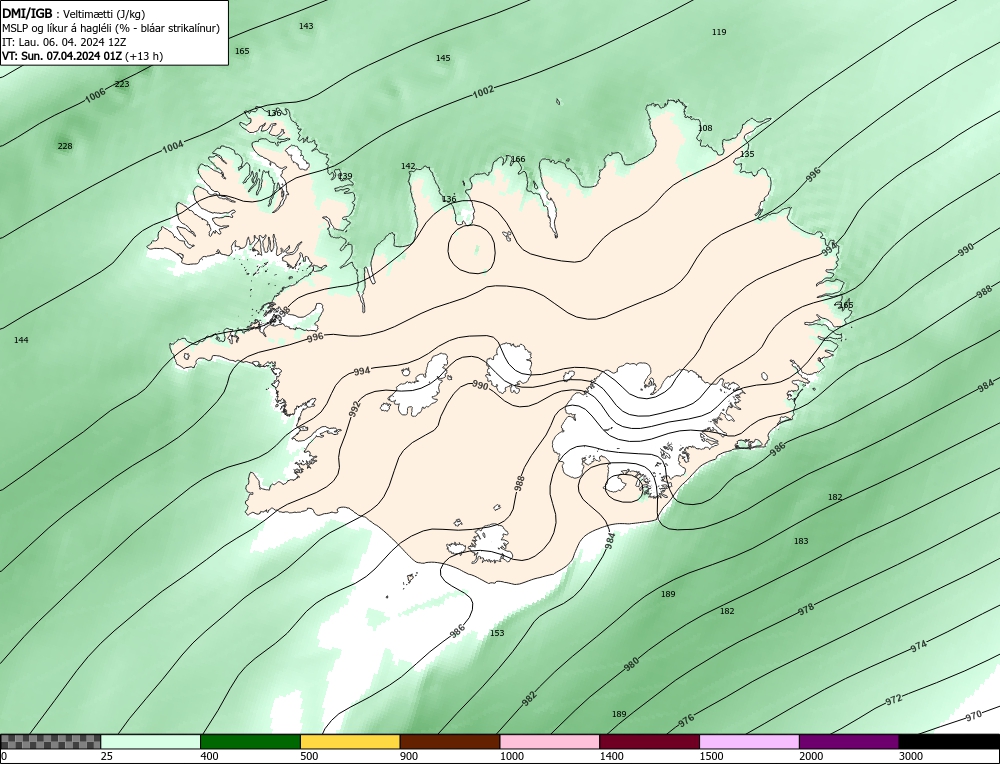Screen dimensions: 1000x764
Task: Click the '982' isobar label
Action: click(529, 698)
